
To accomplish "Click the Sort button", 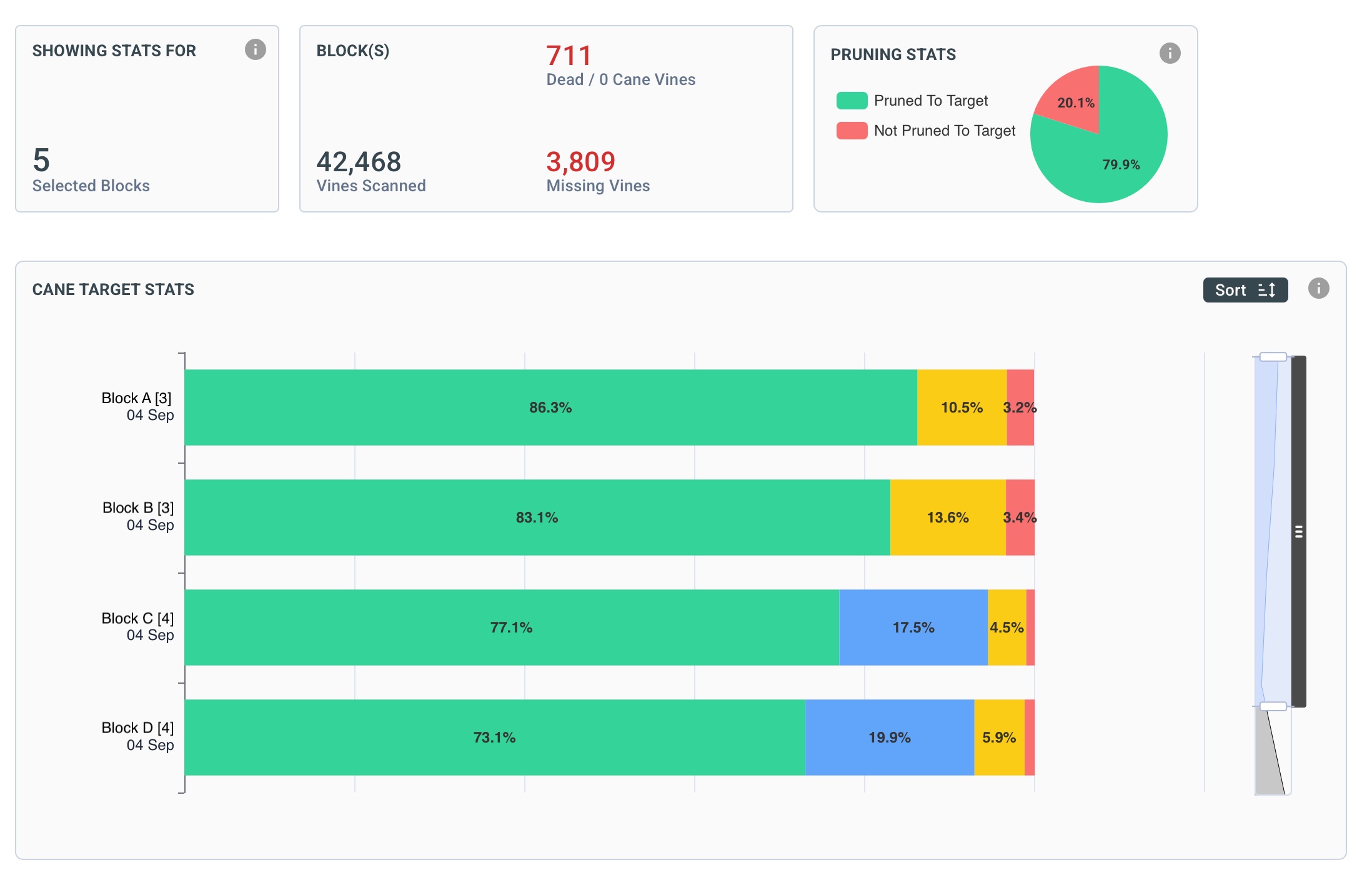I will 1245,290.
